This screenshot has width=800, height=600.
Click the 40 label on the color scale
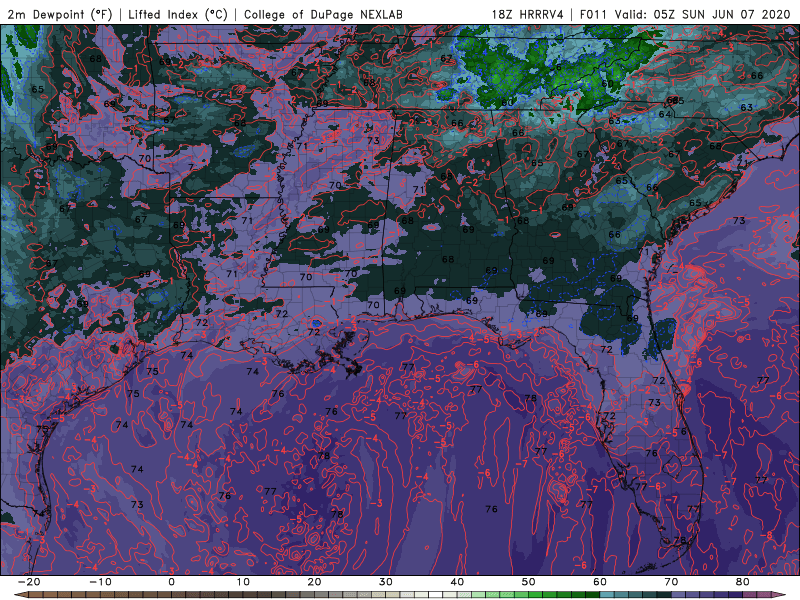457,582
